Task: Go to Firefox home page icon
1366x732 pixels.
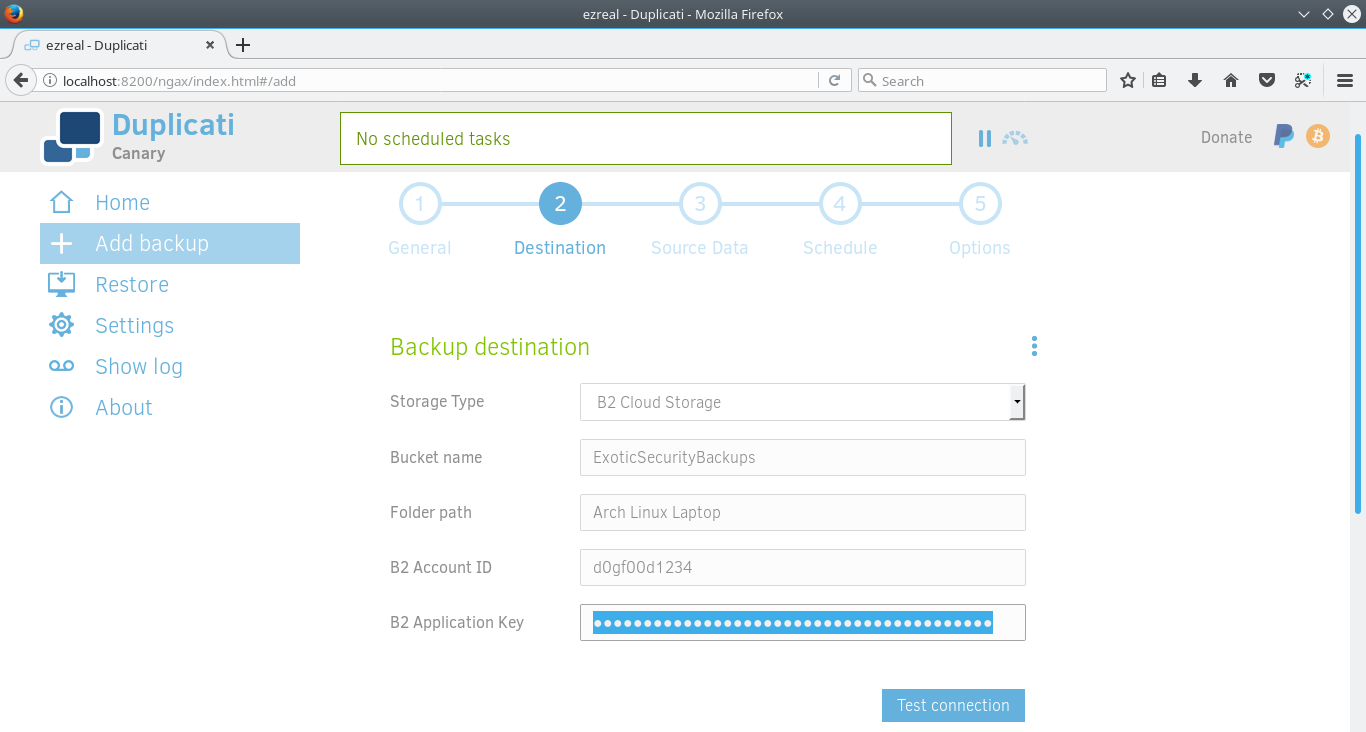Action: pos(1231,81)
